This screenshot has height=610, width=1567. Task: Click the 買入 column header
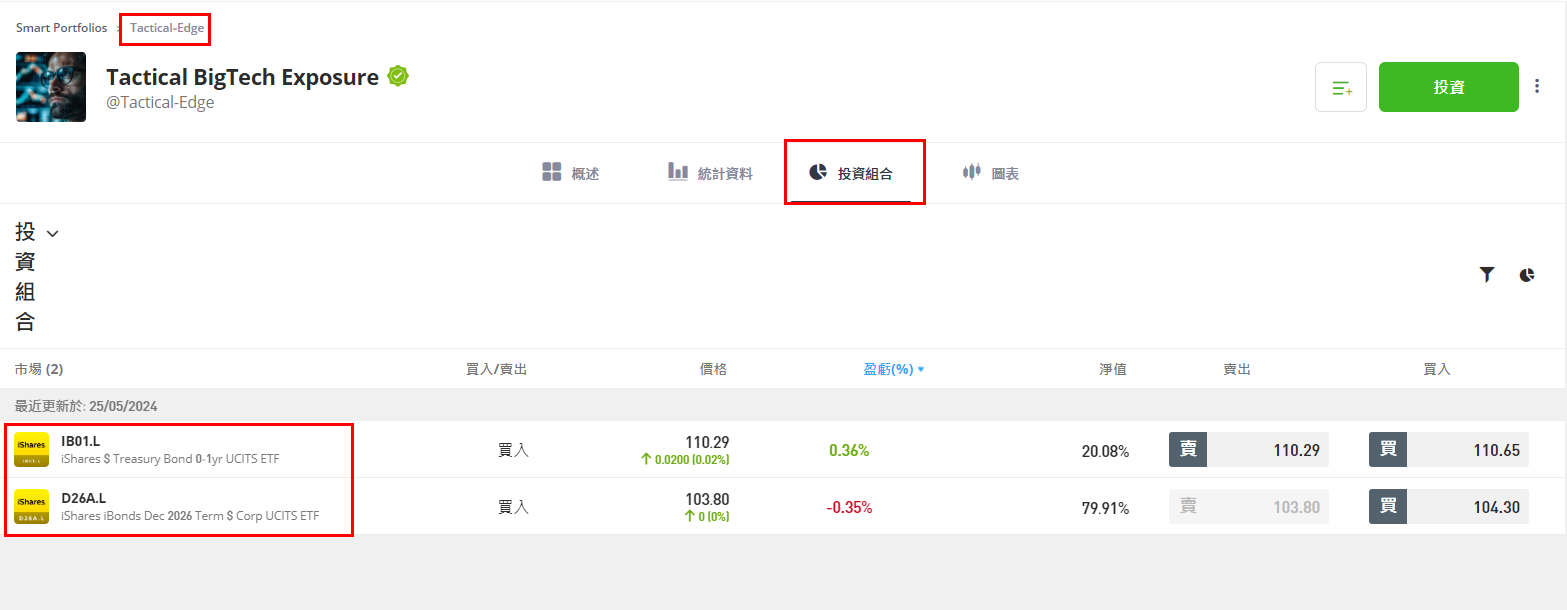[x=1437, y=369]
